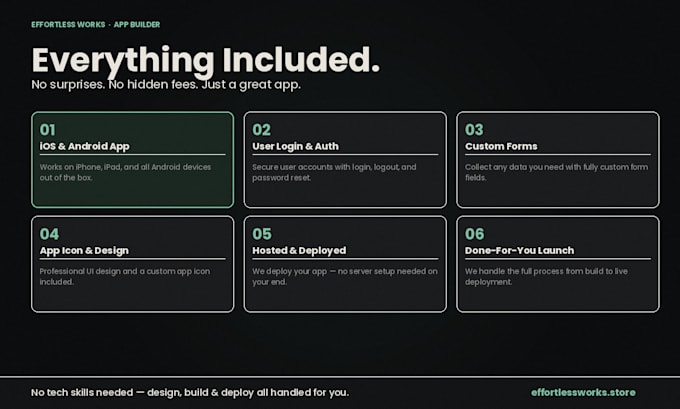Click the 'No surprises. No hidden fees' subtitle
Viewport: 680px width, 409px height.
click(166, 84)
